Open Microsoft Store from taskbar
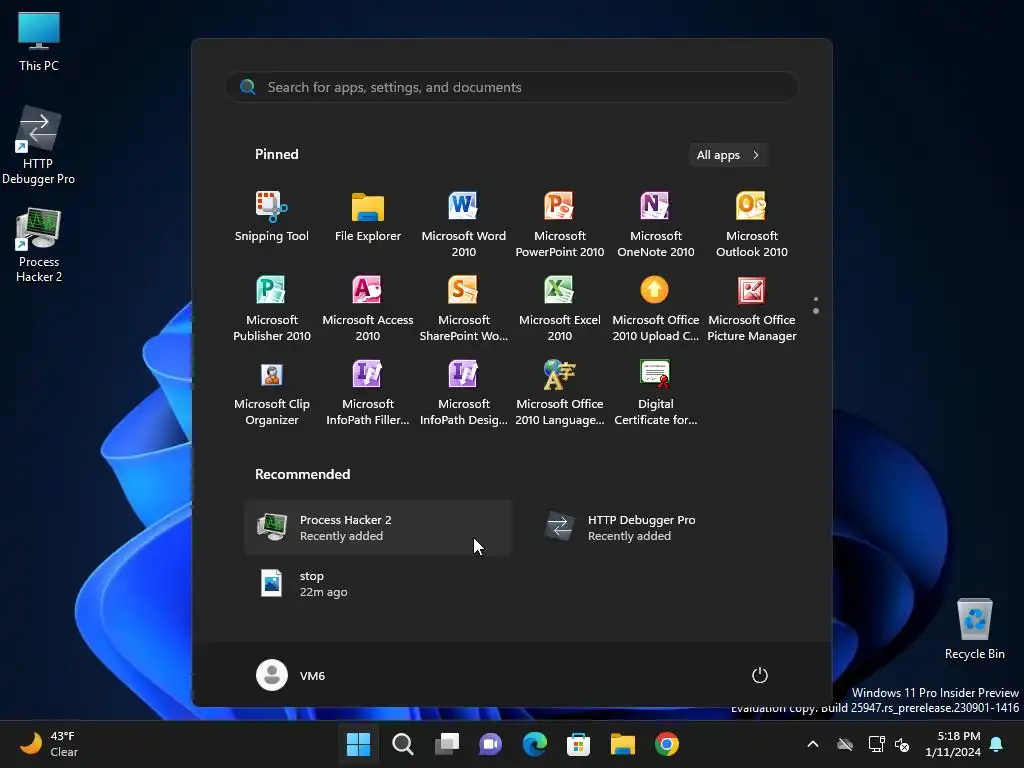This screenshot has height=768, width=1024. click(x=579, y=744)
